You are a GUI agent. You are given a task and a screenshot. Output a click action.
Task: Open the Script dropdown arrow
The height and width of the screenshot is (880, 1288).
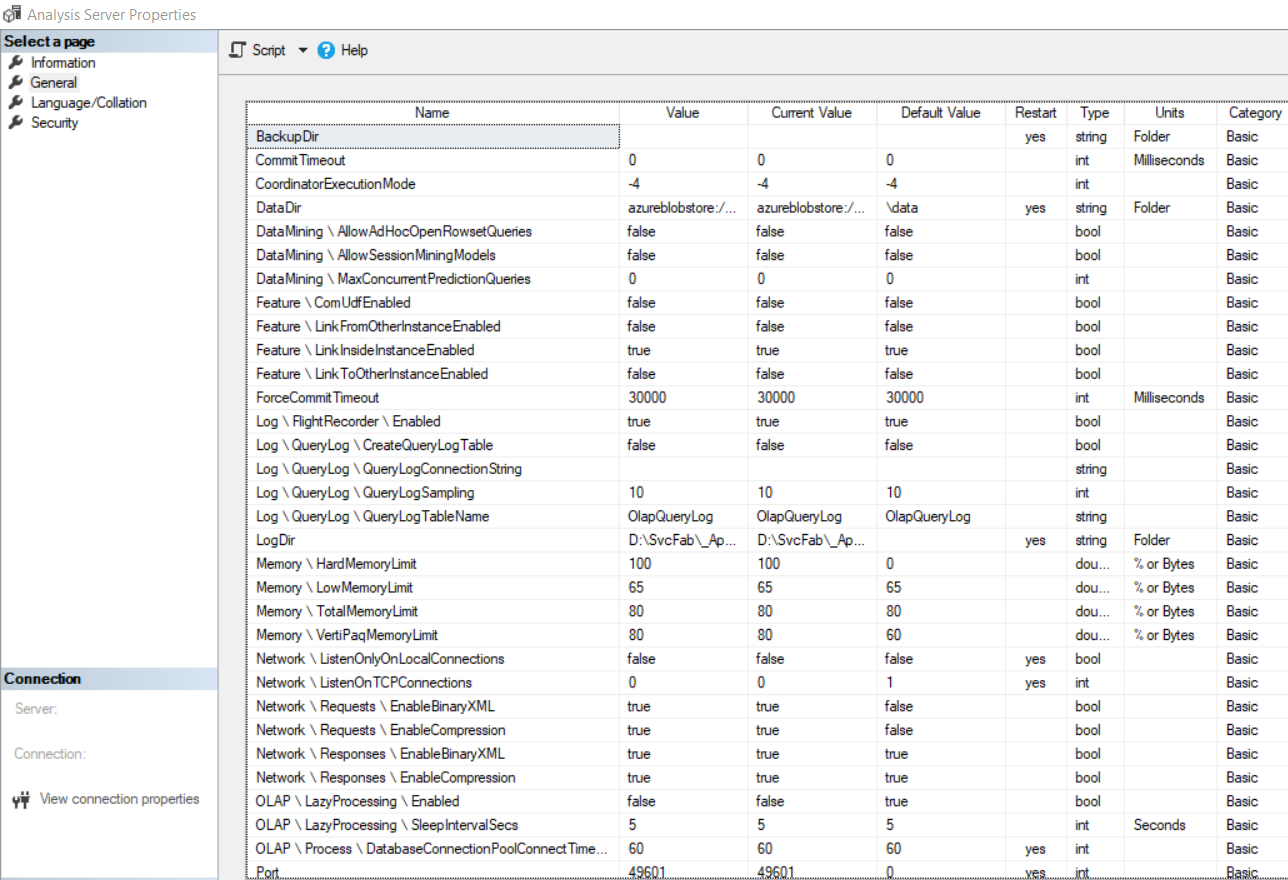click(303, 50)
